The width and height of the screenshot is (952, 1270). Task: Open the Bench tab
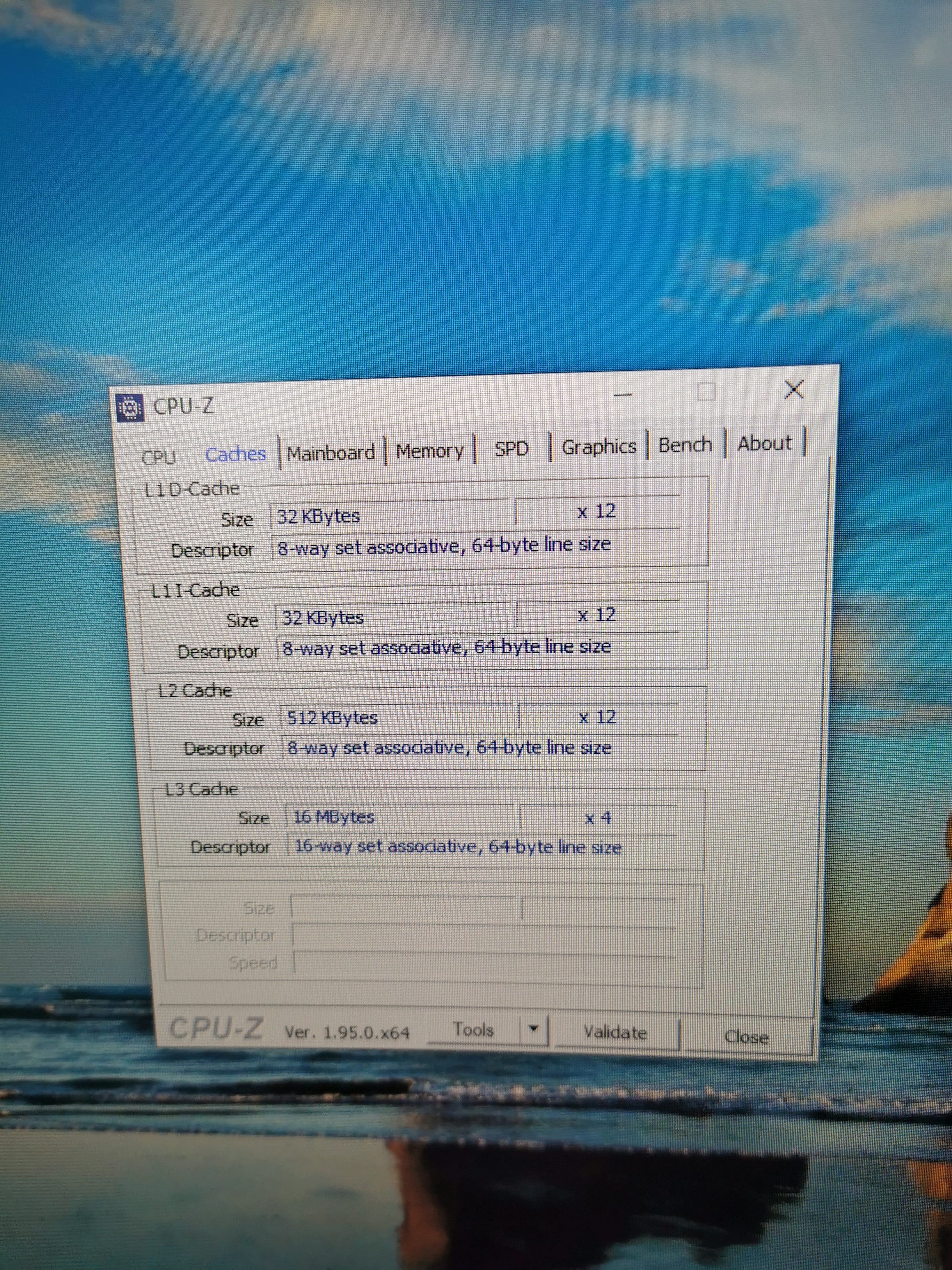coord(684,445)
